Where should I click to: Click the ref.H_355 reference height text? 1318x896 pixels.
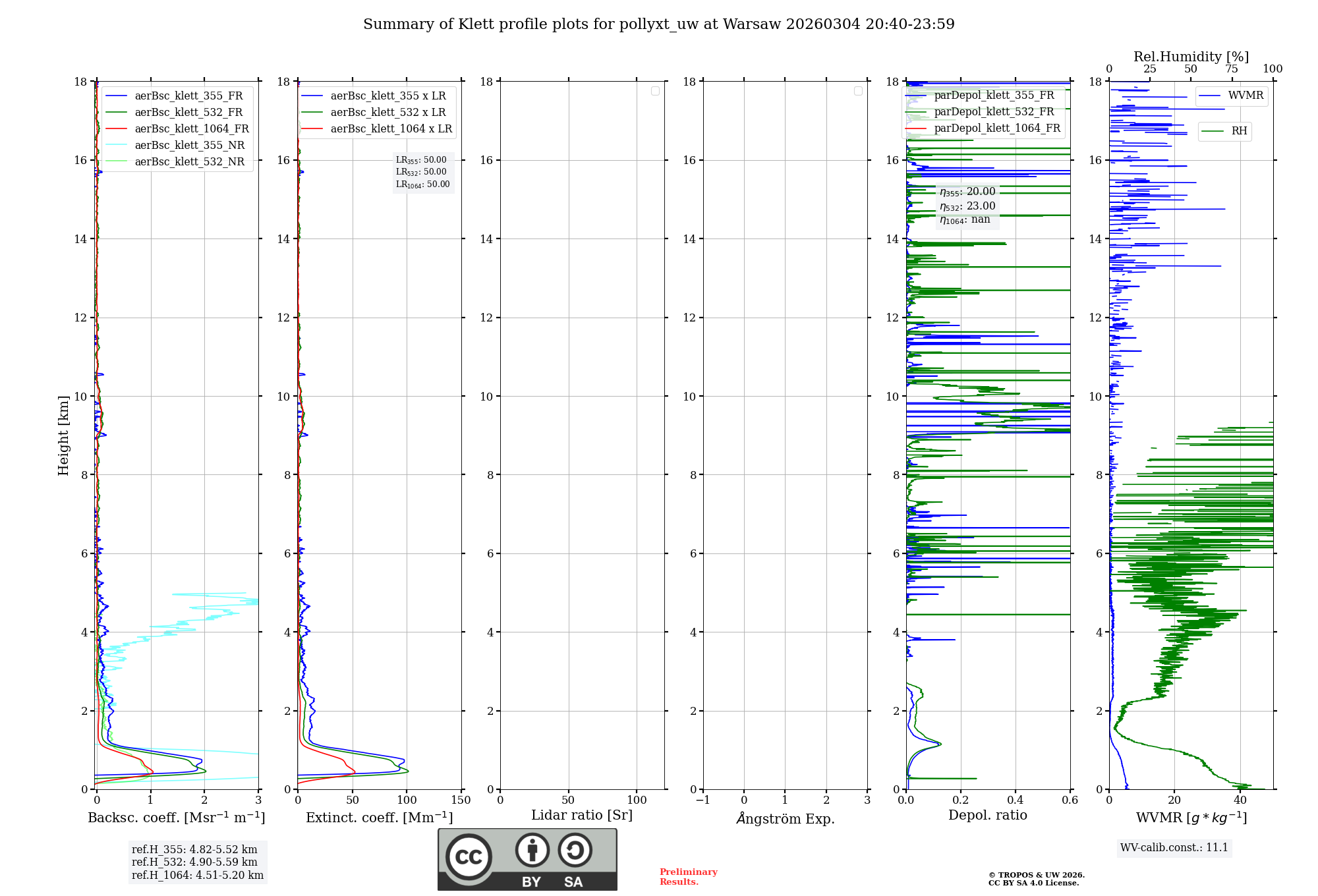point(194,850)
